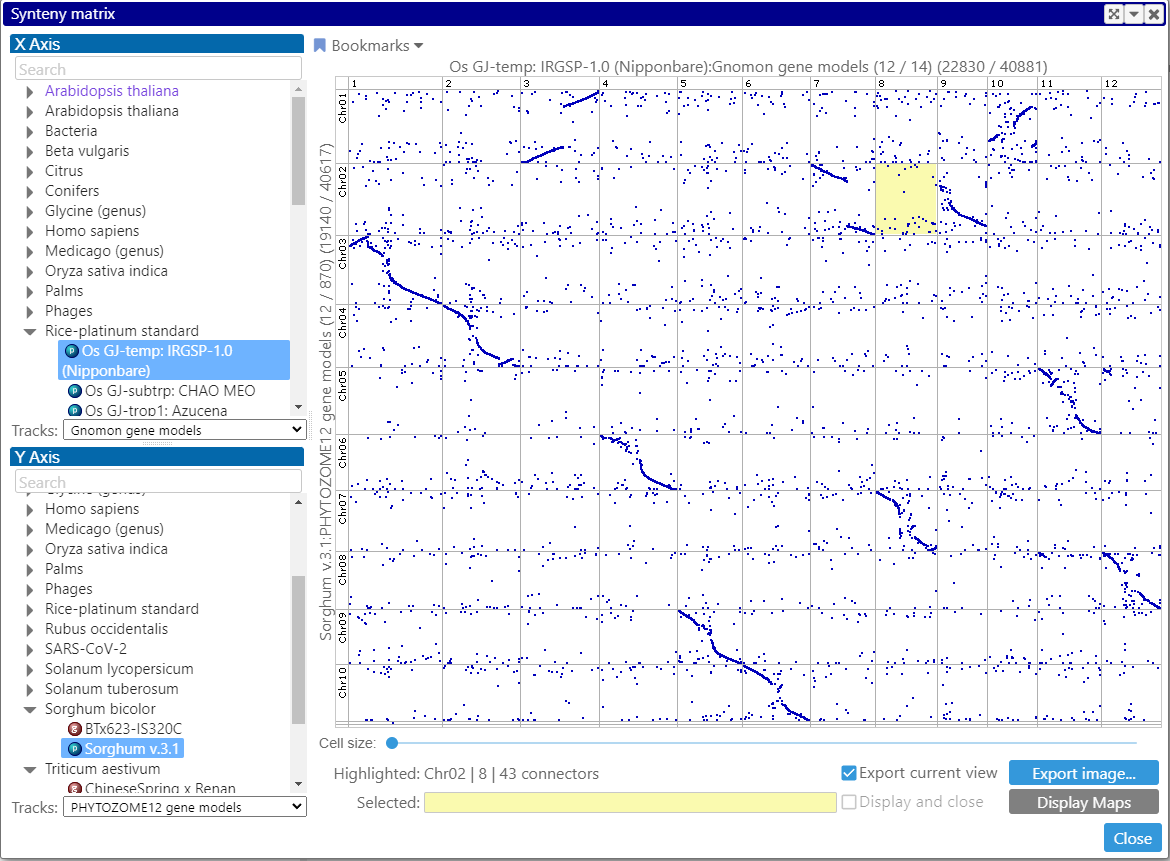Click the Os GJ-subtrp CHAO MEO icon
The width and height of the screenshot is (1170, 861).
click(x=75, y=391)
